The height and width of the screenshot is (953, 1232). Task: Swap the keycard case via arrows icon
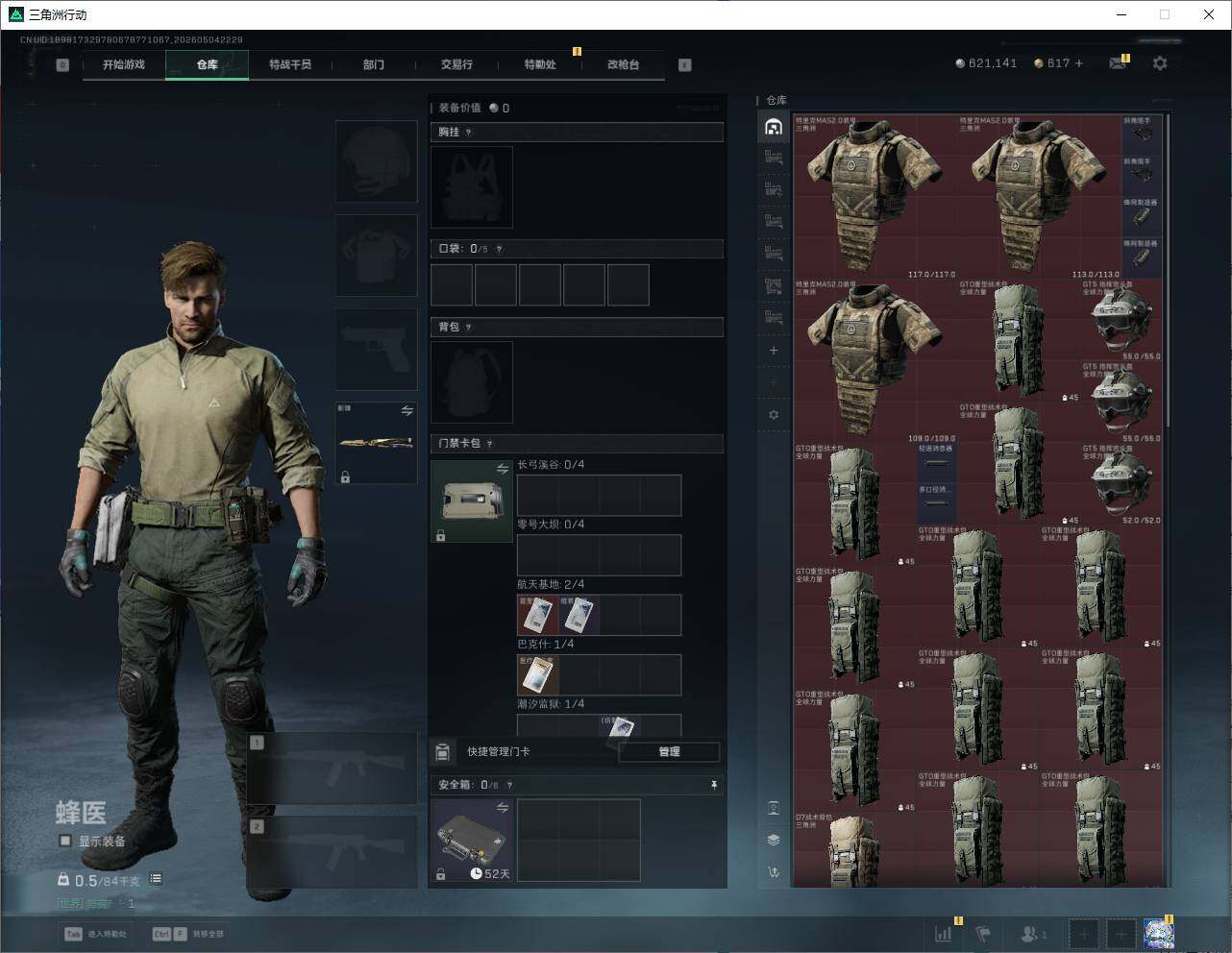[x=502, y=469]
